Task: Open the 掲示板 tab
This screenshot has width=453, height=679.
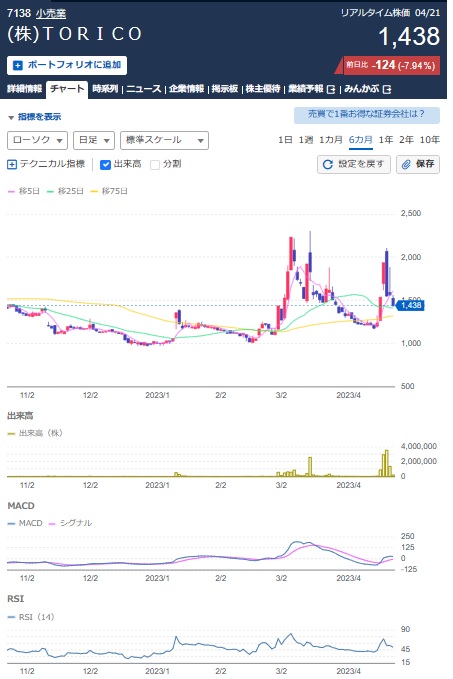Action: click(225, 89)
